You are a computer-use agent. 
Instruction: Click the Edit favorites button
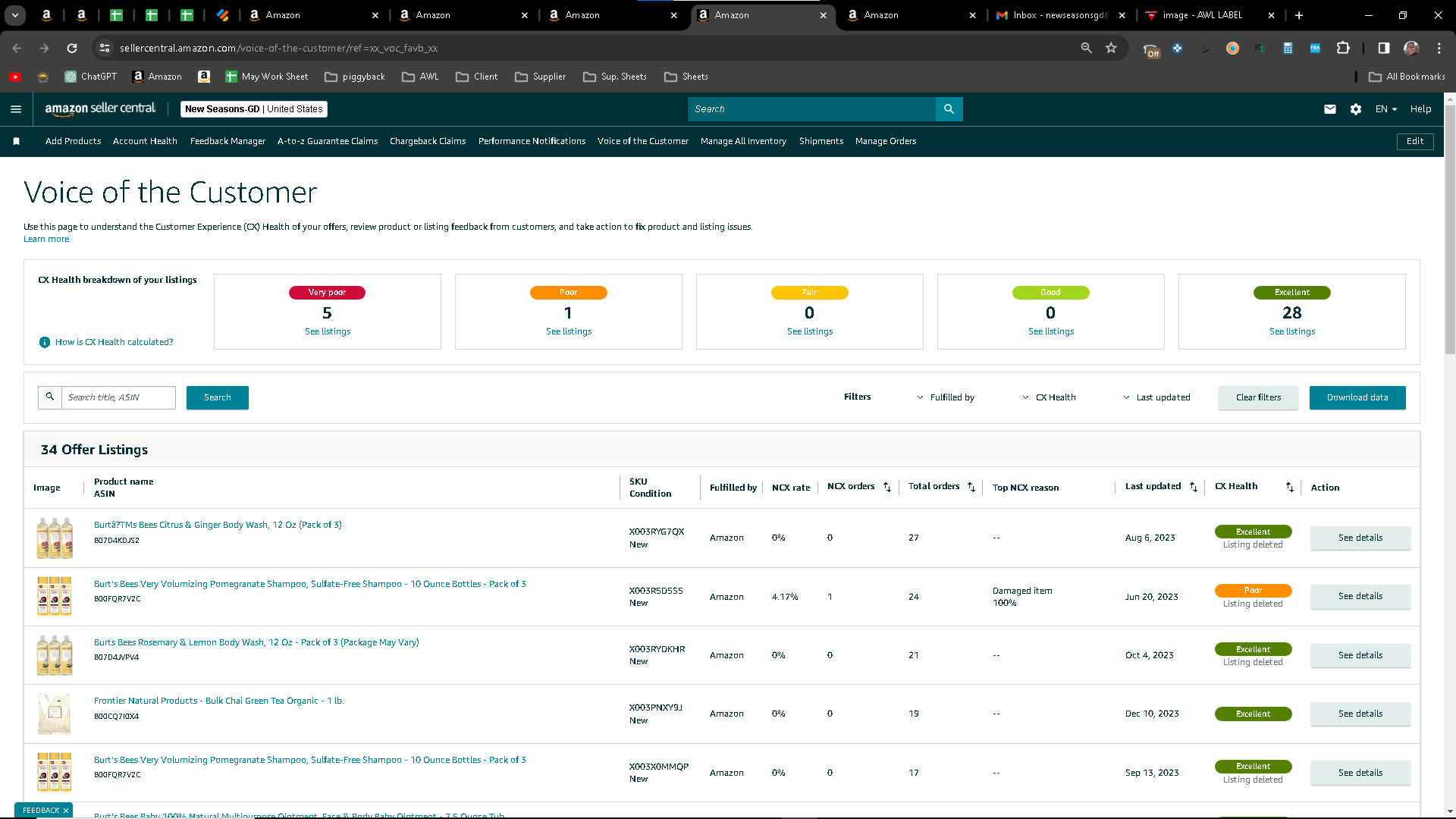coord(1415,141)
